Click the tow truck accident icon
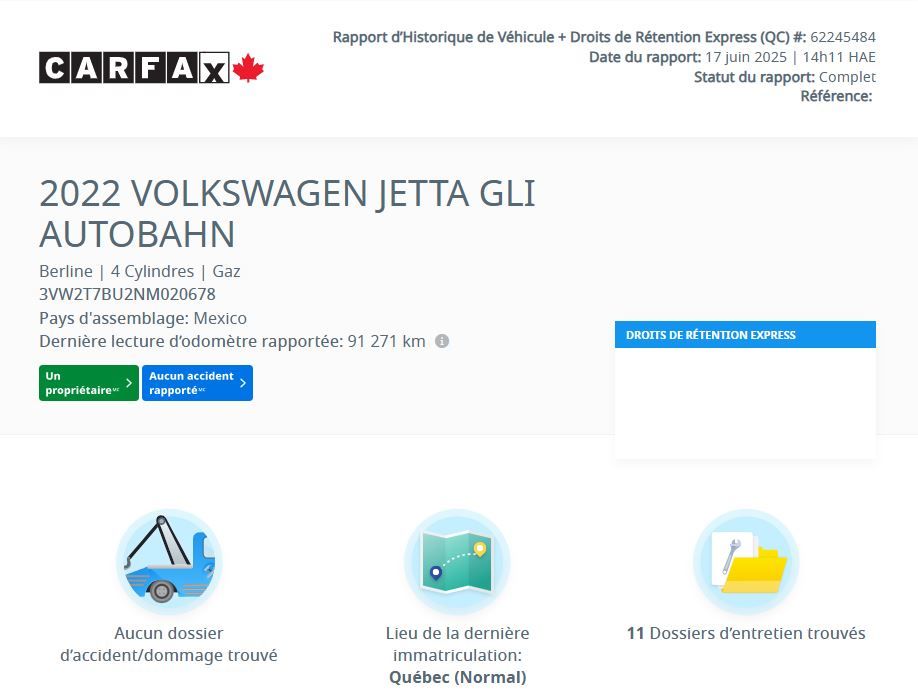Image resolution: width=918 pixels, height=695 pixels. (x=169, y=561)
